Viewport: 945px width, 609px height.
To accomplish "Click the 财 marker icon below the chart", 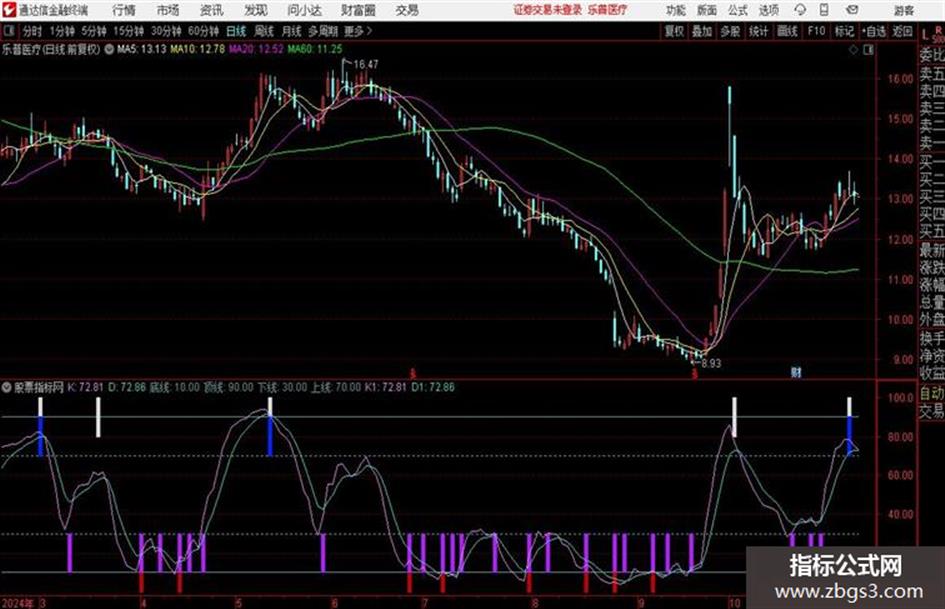I will 796,372.
